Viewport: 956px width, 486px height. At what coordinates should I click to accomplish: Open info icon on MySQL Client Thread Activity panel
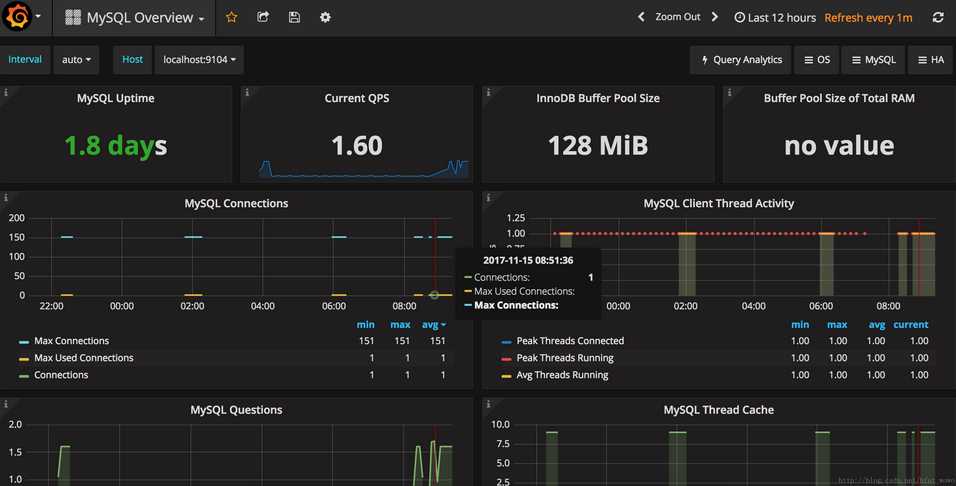click(x=488, y=198)
